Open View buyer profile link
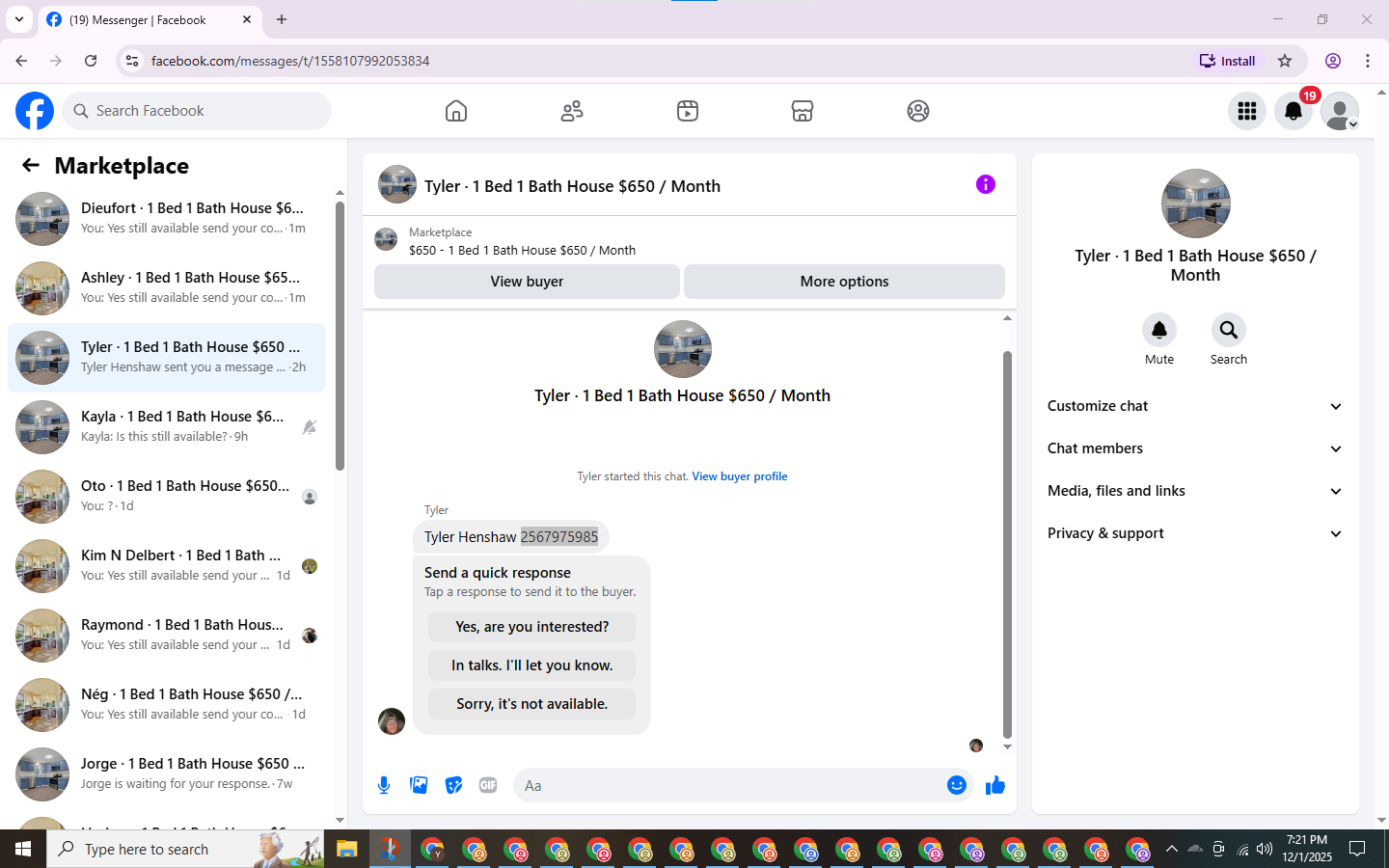 click(740, 476)
